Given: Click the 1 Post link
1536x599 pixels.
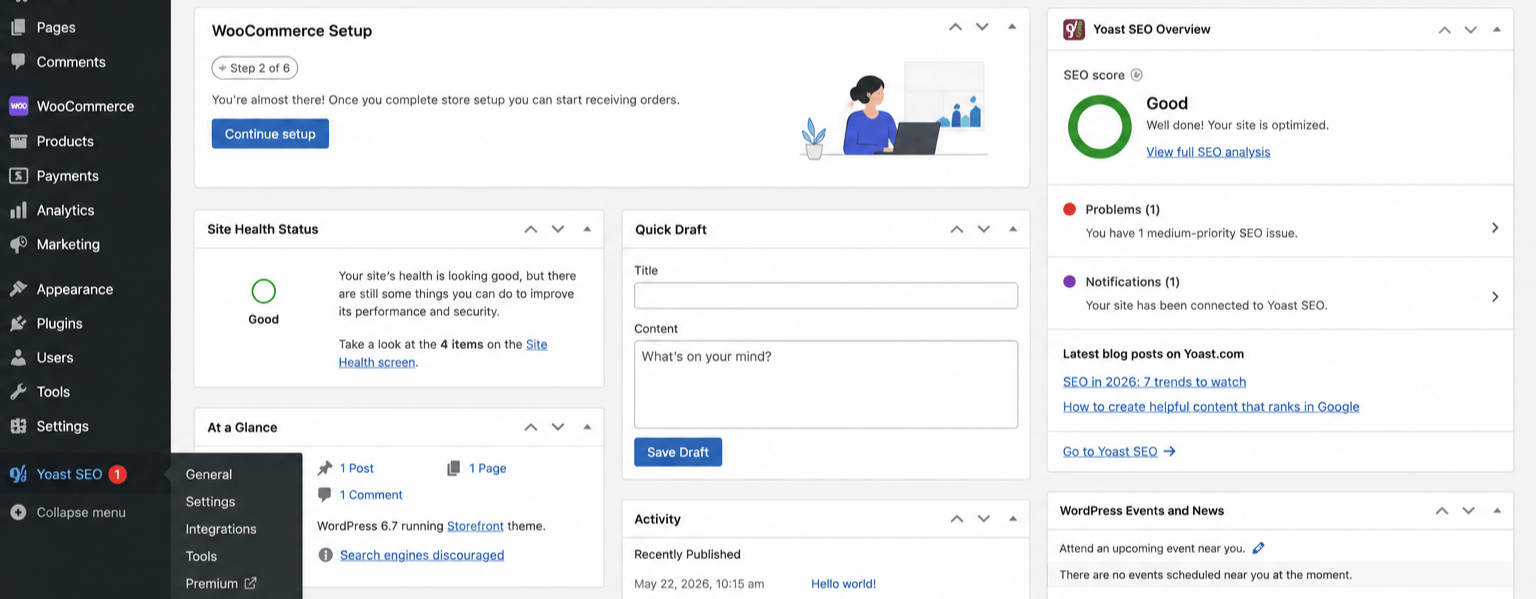Looking at the screenshot, I should coord(357,468).
